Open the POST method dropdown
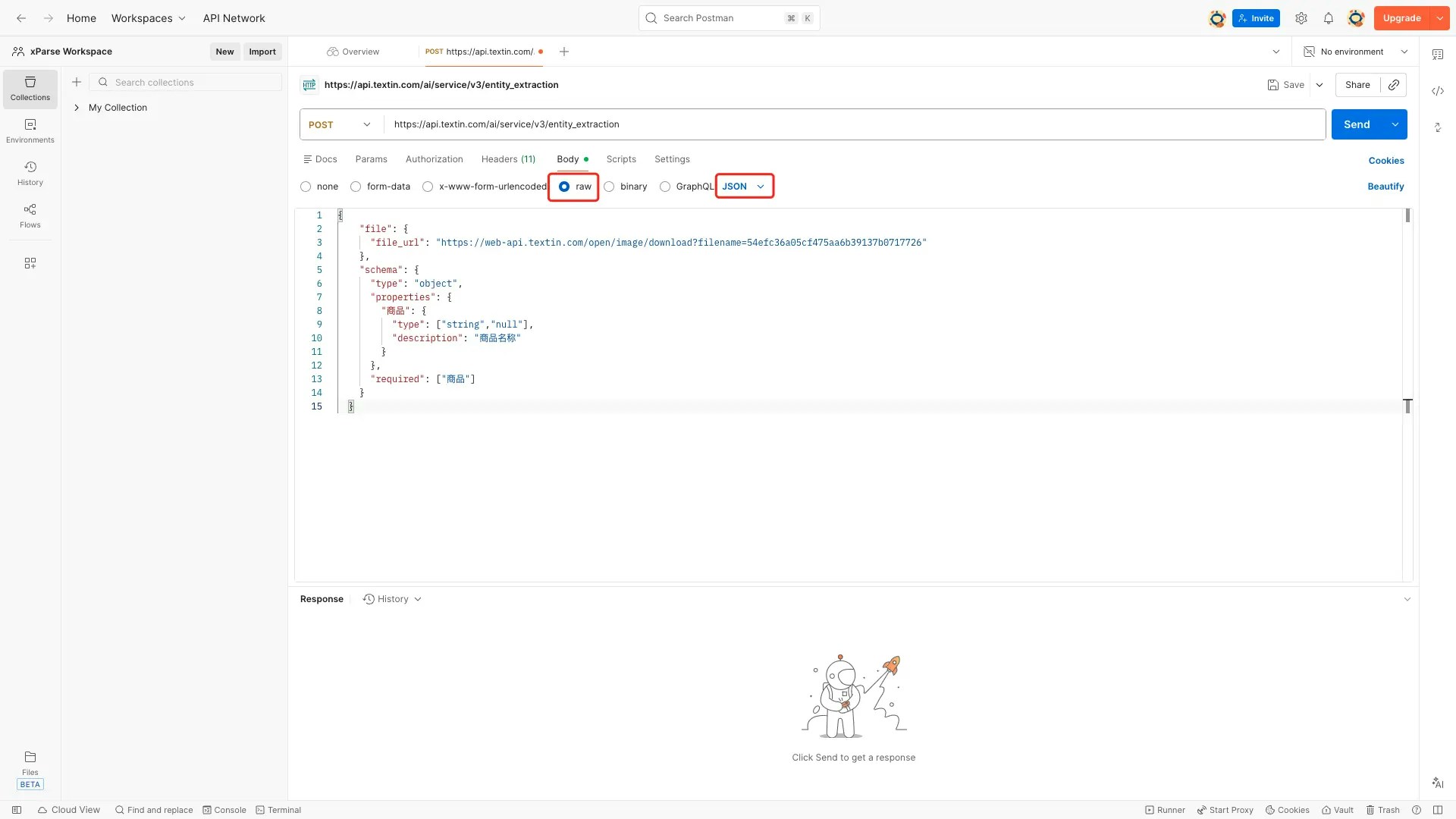The width and height of the screenshot is (1456, 819). pos(340,124)
